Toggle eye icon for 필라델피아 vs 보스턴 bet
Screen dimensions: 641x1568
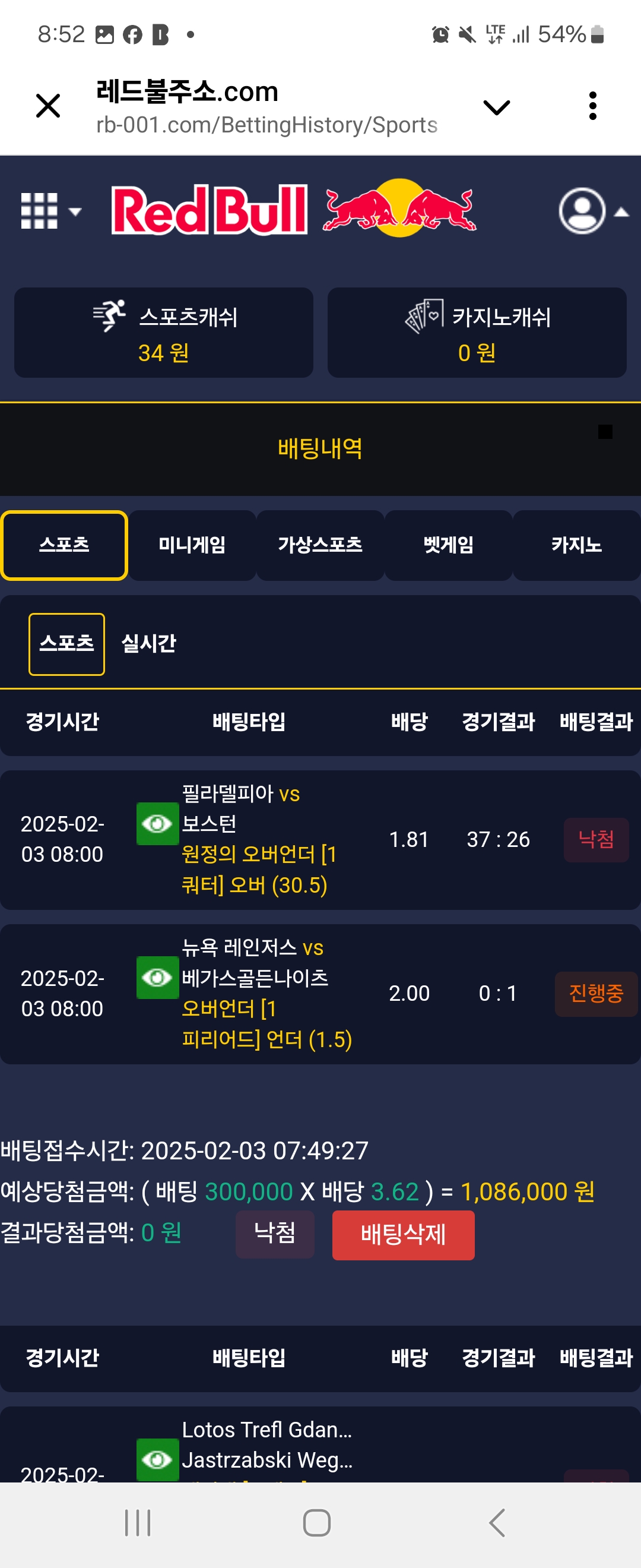tap(157, 824)
